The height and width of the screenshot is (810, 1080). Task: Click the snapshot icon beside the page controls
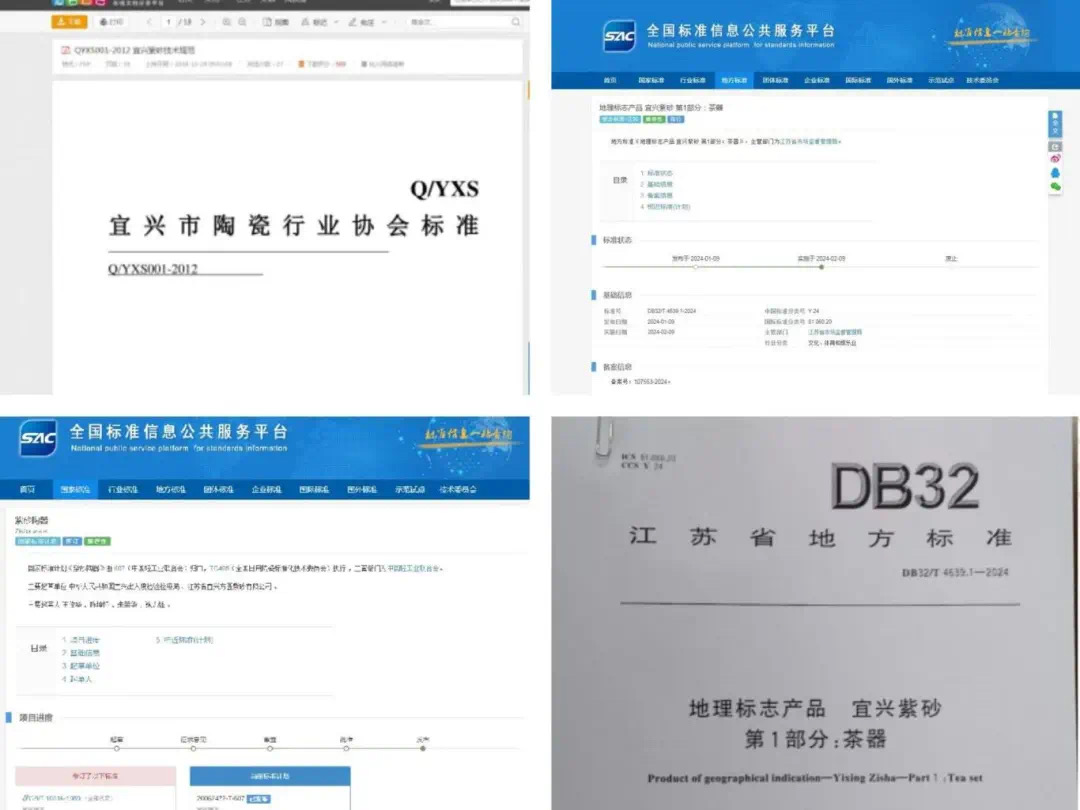(270, 21)
